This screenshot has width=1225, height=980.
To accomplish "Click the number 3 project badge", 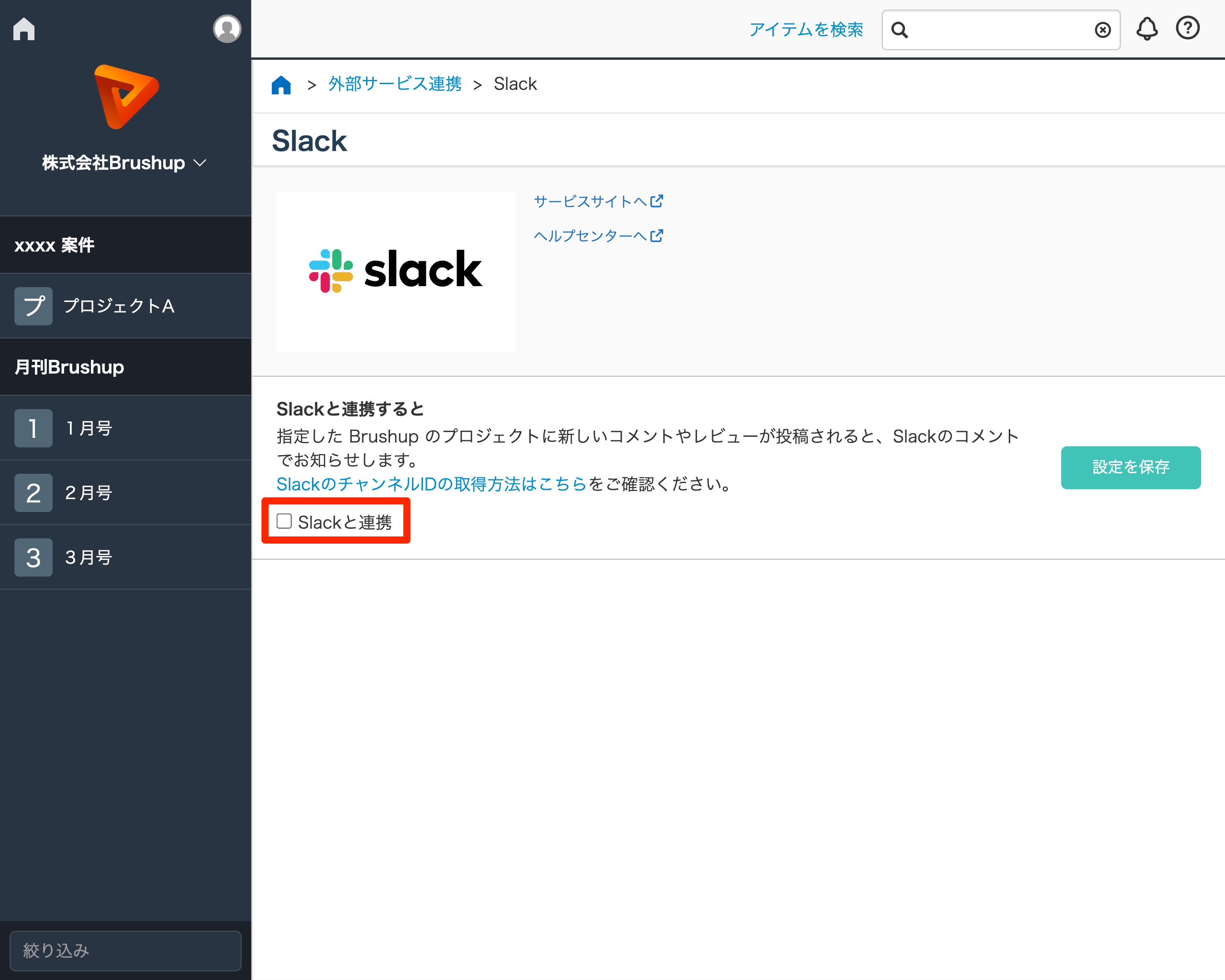I will click(x=33, y=557).
